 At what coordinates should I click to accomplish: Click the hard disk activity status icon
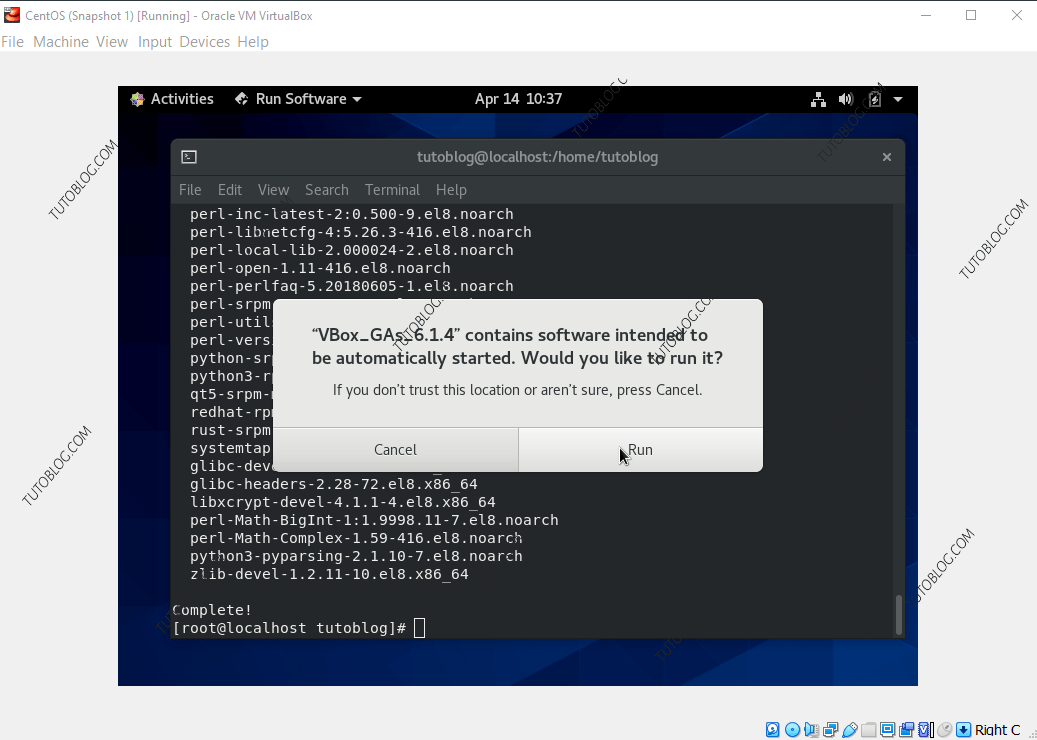(772, 729)
